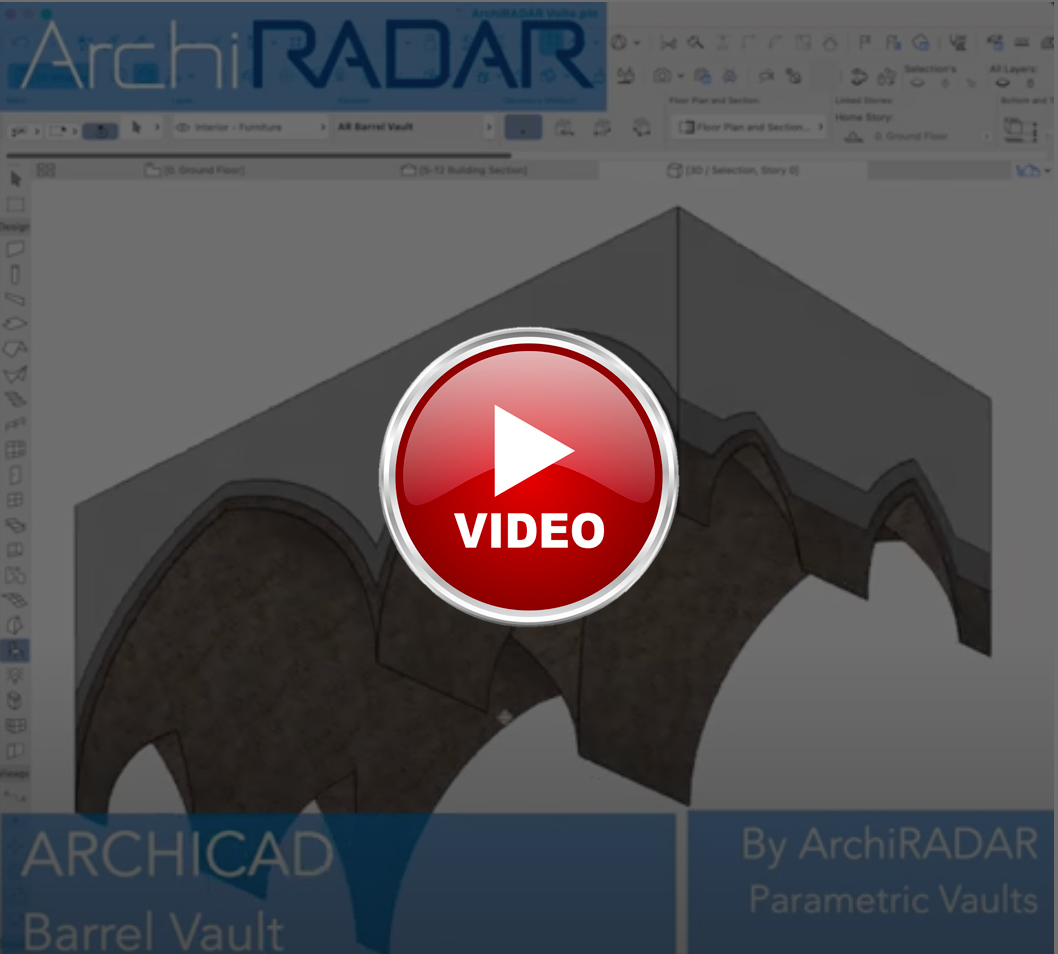The height and width of the screenshot is (954, 1058).
Task: Select the Arrow tool in toolbox
Action: click(x=15, y=179)
